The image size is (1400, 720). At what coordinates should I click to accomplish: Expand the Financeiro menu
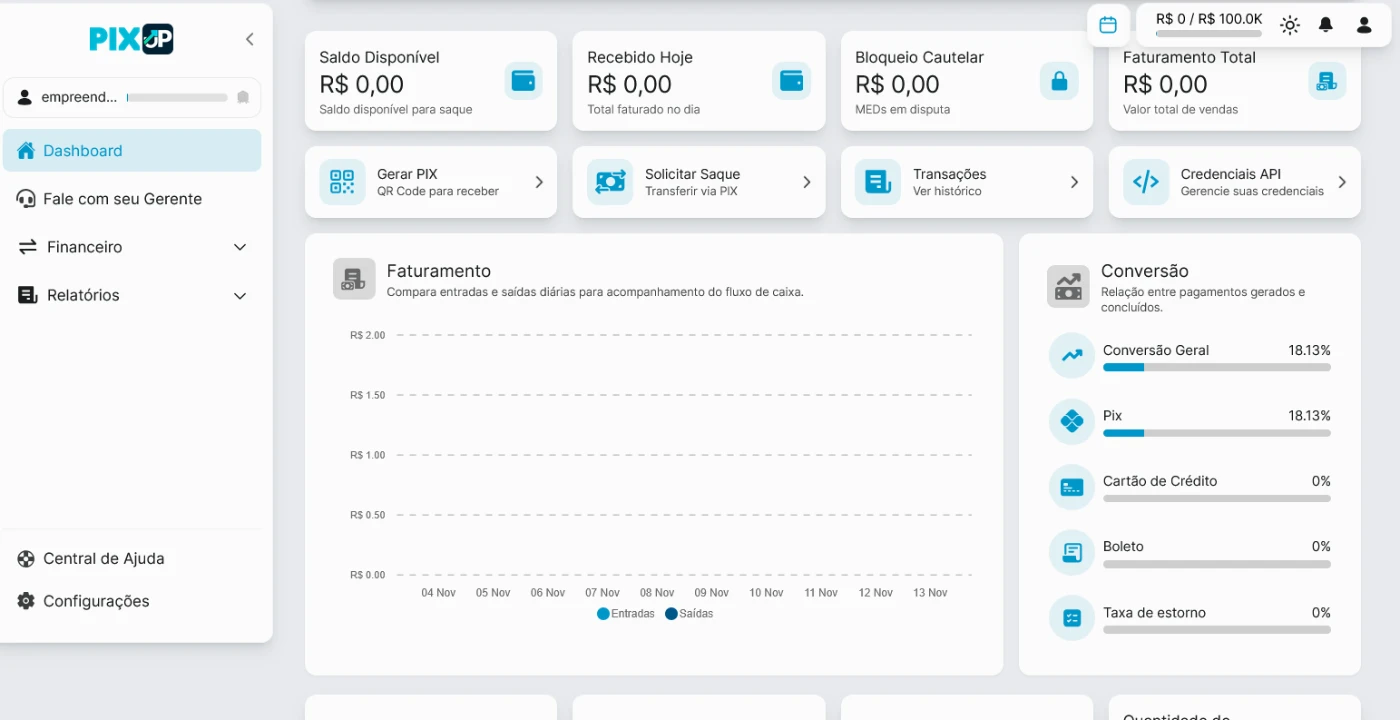pos(240,247)
